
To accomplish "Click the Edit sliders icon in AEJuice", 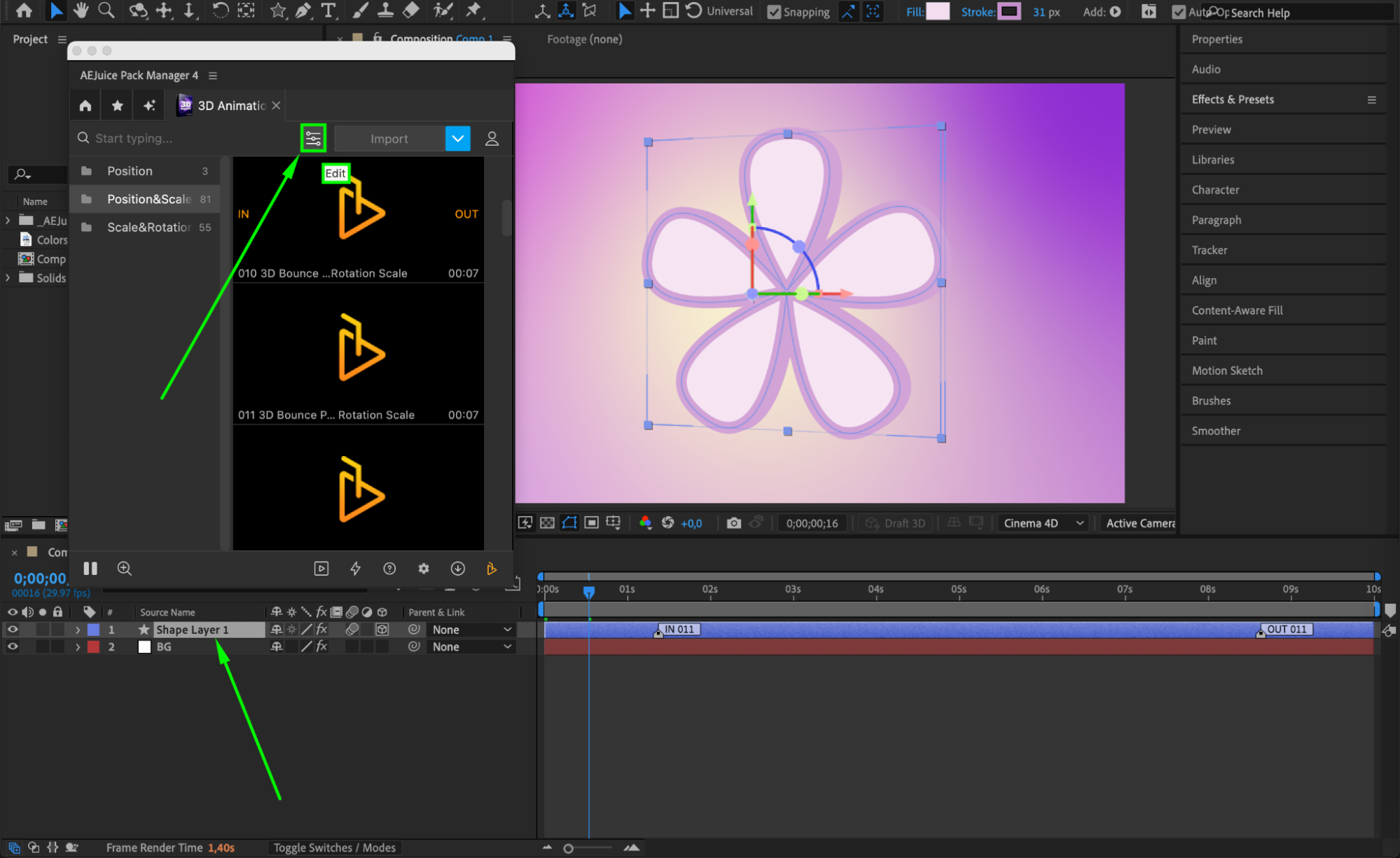I will click(313, 138).
